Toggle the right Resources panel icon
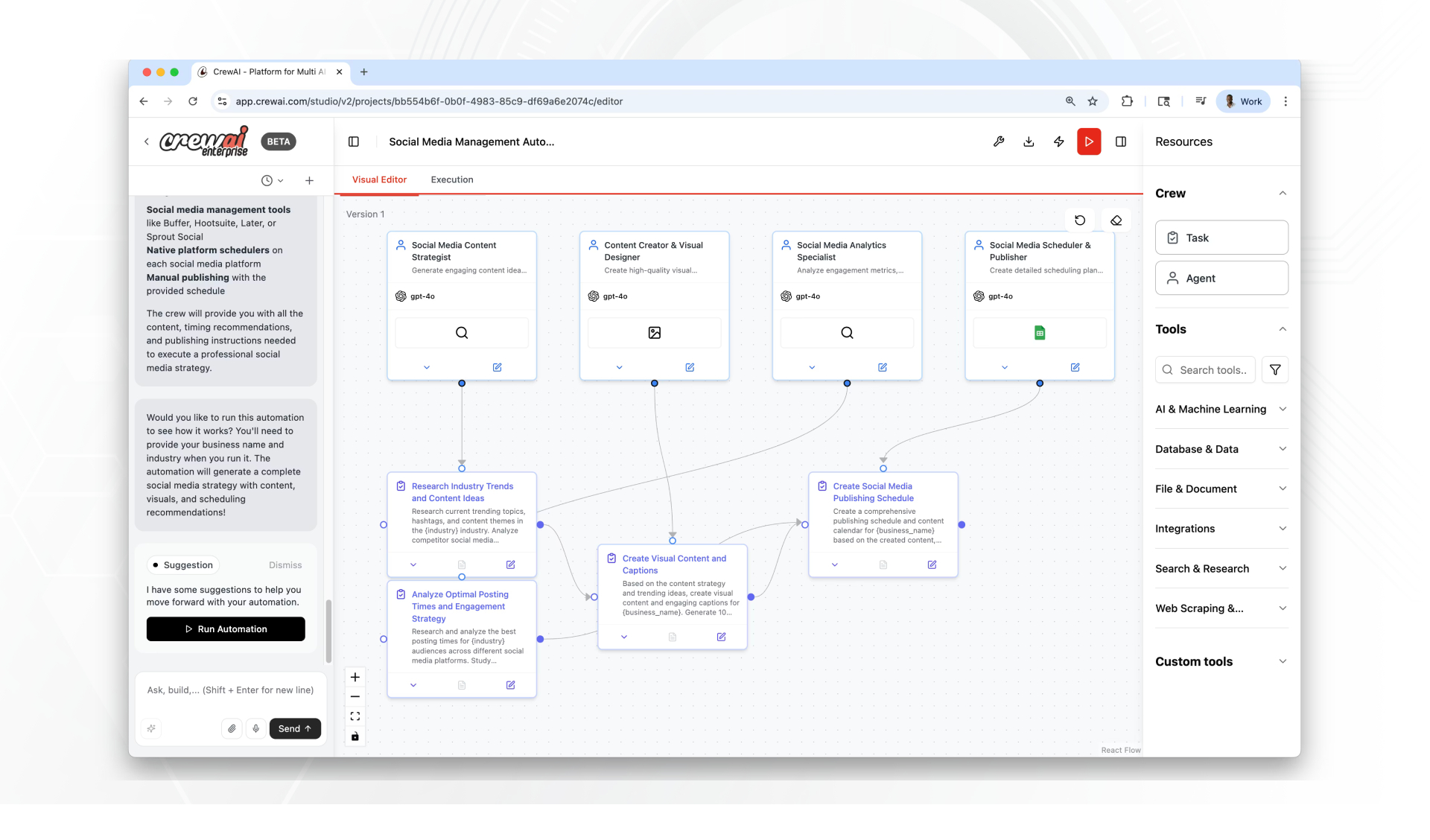The height and width of the screenshot is (840, 1430). [1121, 141]
